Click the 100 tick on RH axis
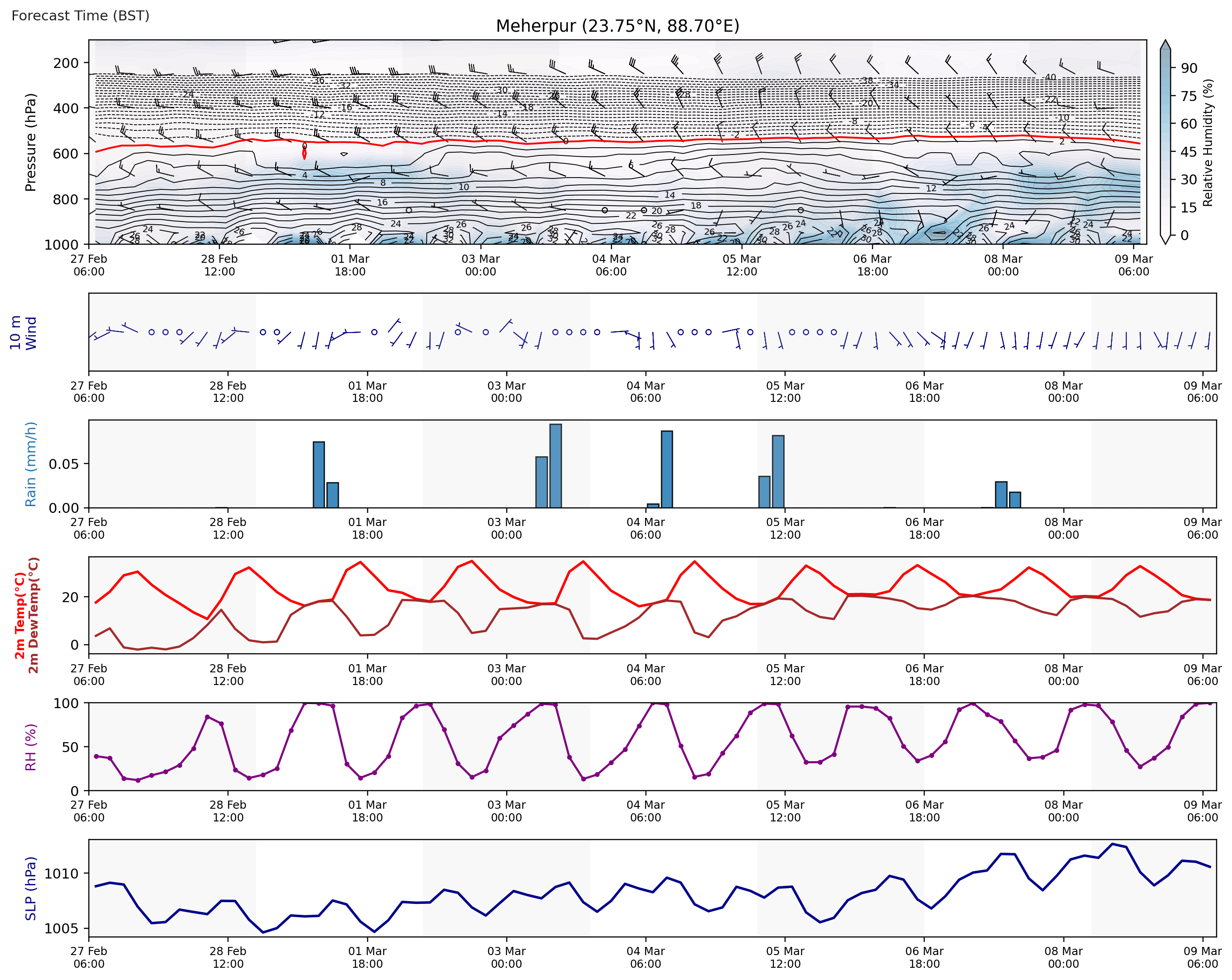This screenshot has height=980, width=1232. click(x=66, y=703)
